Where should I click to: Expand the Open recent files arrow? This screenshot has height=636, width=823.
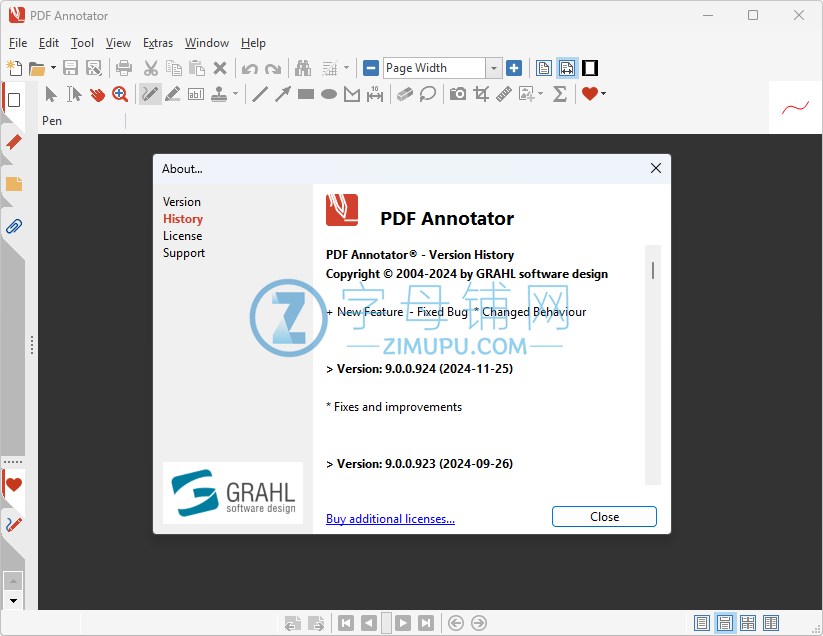[53, 68]
